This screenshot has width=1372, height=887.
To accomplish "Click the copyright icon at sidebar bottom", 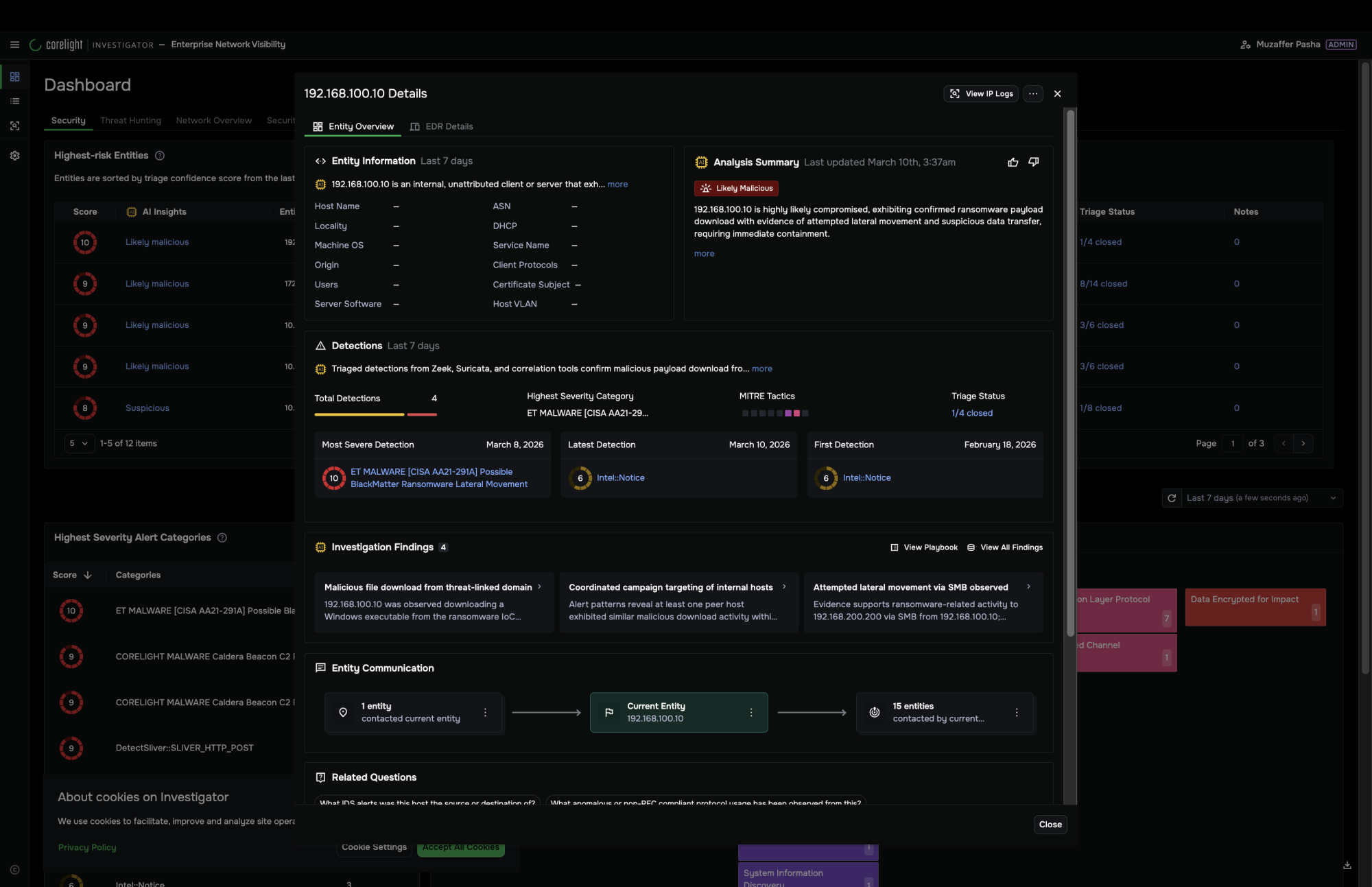I will [x=14, y=870].
